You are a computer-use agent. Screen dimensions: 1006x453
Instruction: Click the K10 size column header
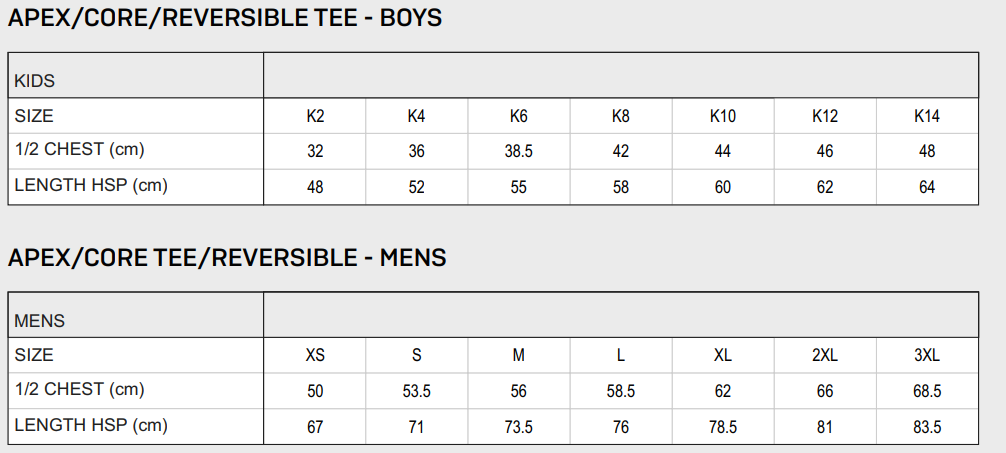click(722, 117)
